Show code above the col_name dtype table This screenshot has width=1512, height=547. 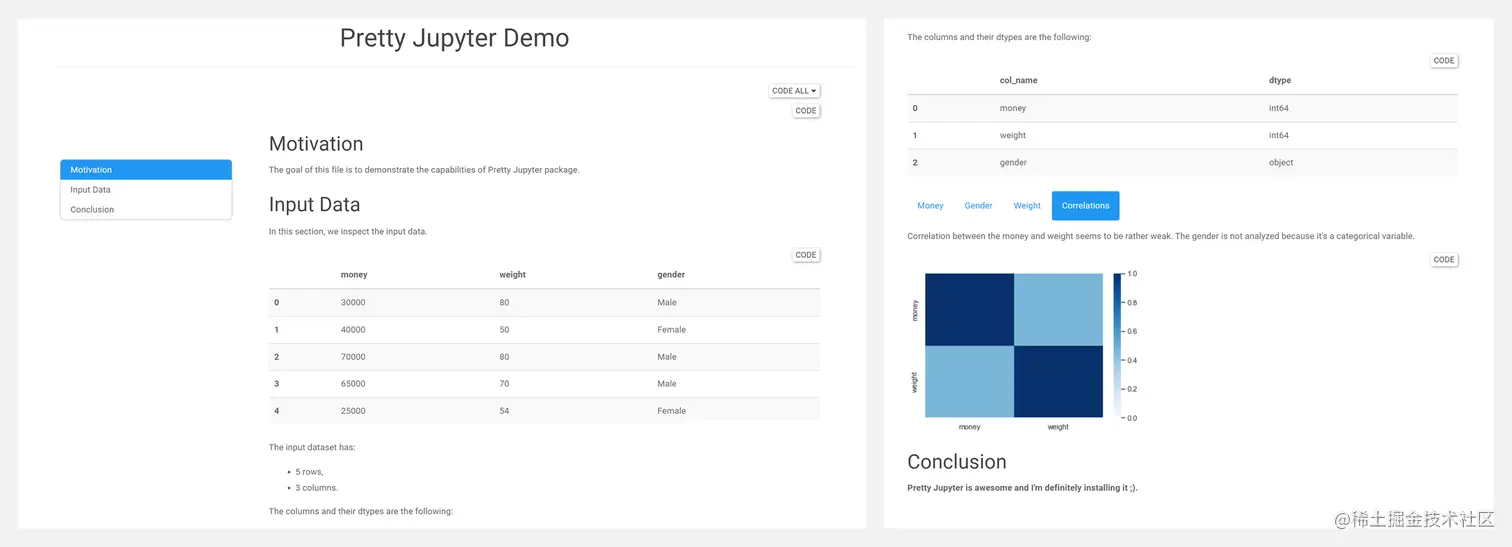click(x=1444, y=61)
